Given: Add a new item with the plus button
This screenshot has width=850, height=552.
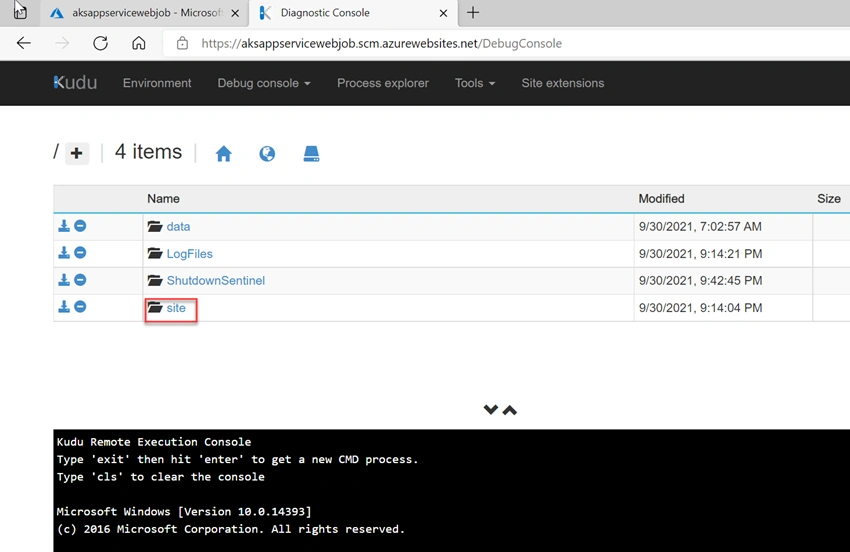Looking at the screenshot, I should coord(76,153).
